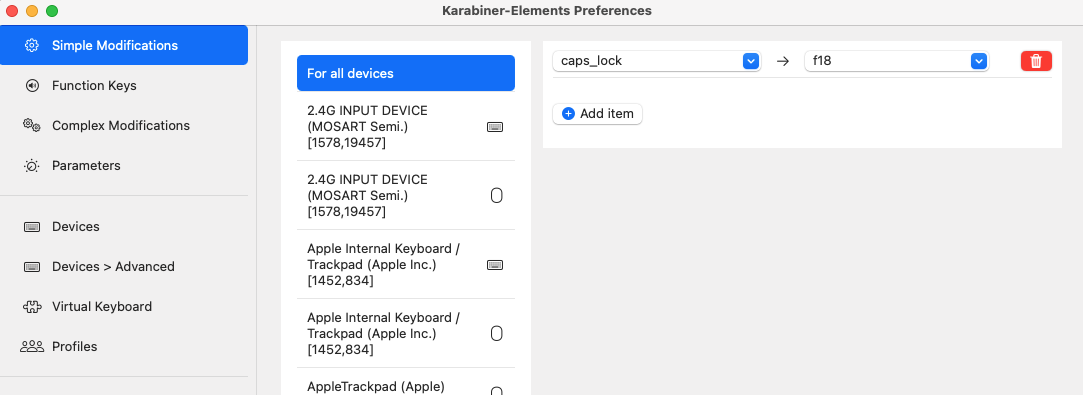Select the AppleTrackpad device entry
1083x395 pixels.
(406, 382)
